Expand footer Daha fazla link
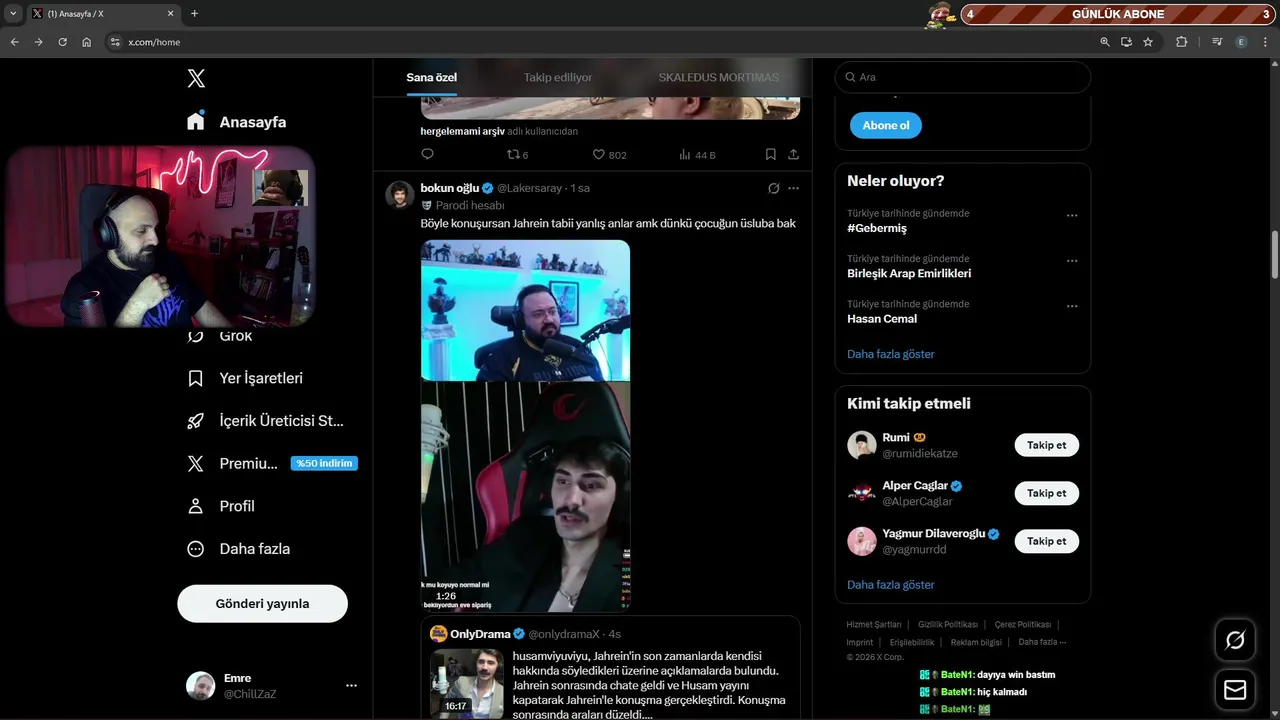The height and width of the screenshot is (720, 1280). click(1042, 642)
